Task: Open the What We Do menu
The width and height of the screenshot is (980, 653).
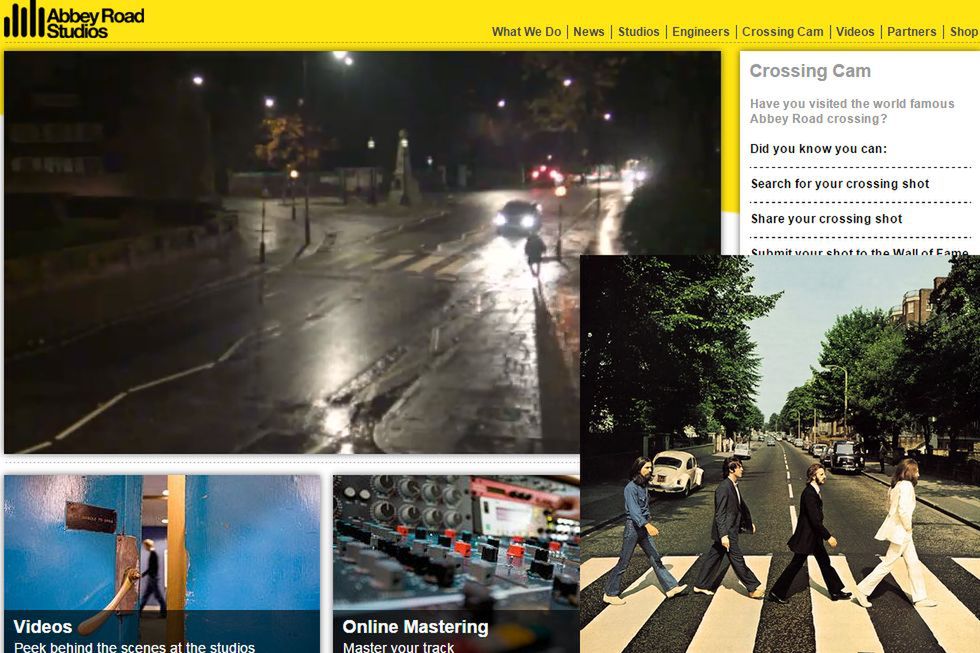Action: pyautogui.click(x=526, y=32)
